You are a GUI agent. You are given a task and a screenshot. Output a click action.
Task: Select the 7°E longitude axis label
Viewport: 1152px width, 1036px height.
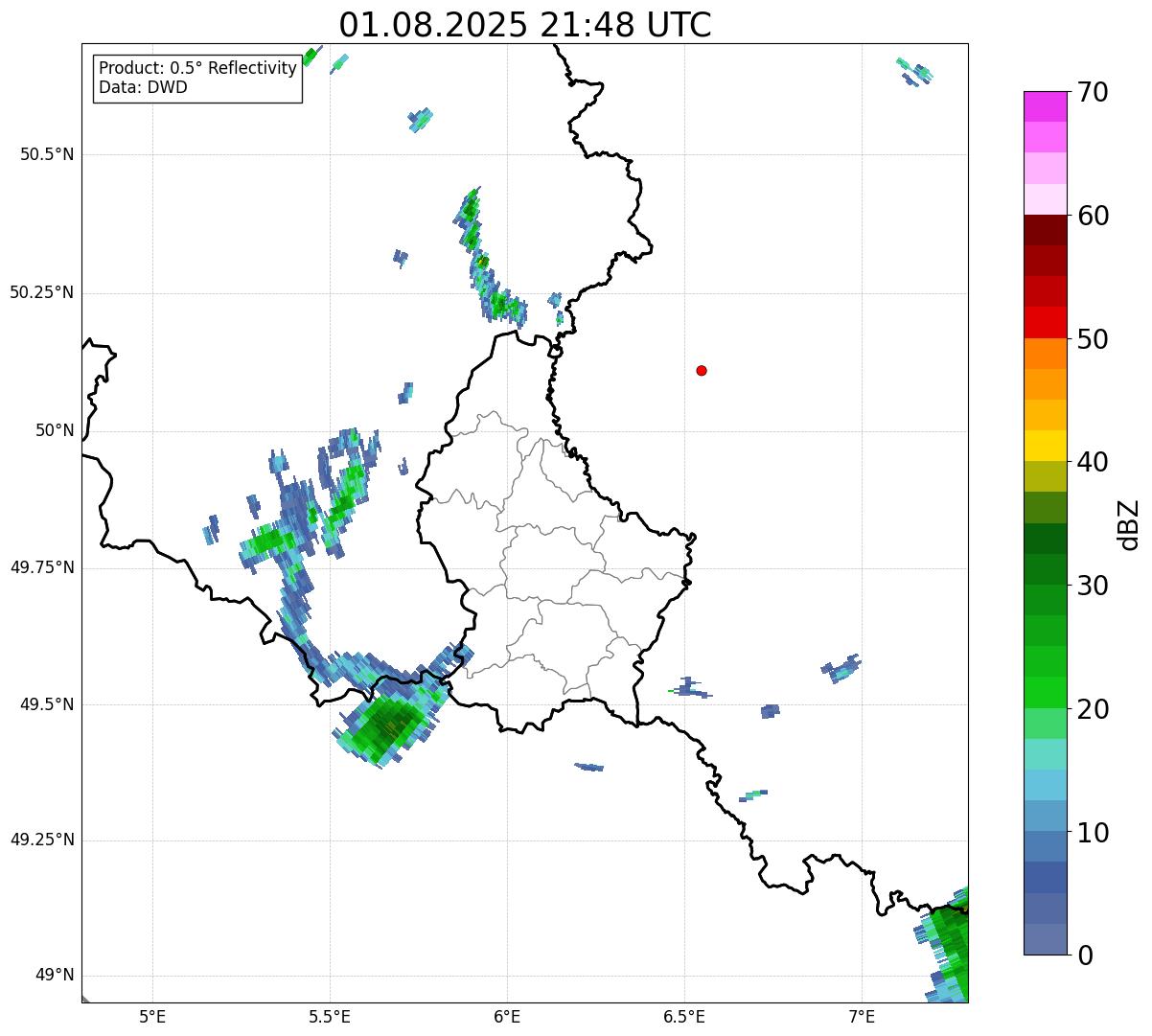click(862, 1016)
